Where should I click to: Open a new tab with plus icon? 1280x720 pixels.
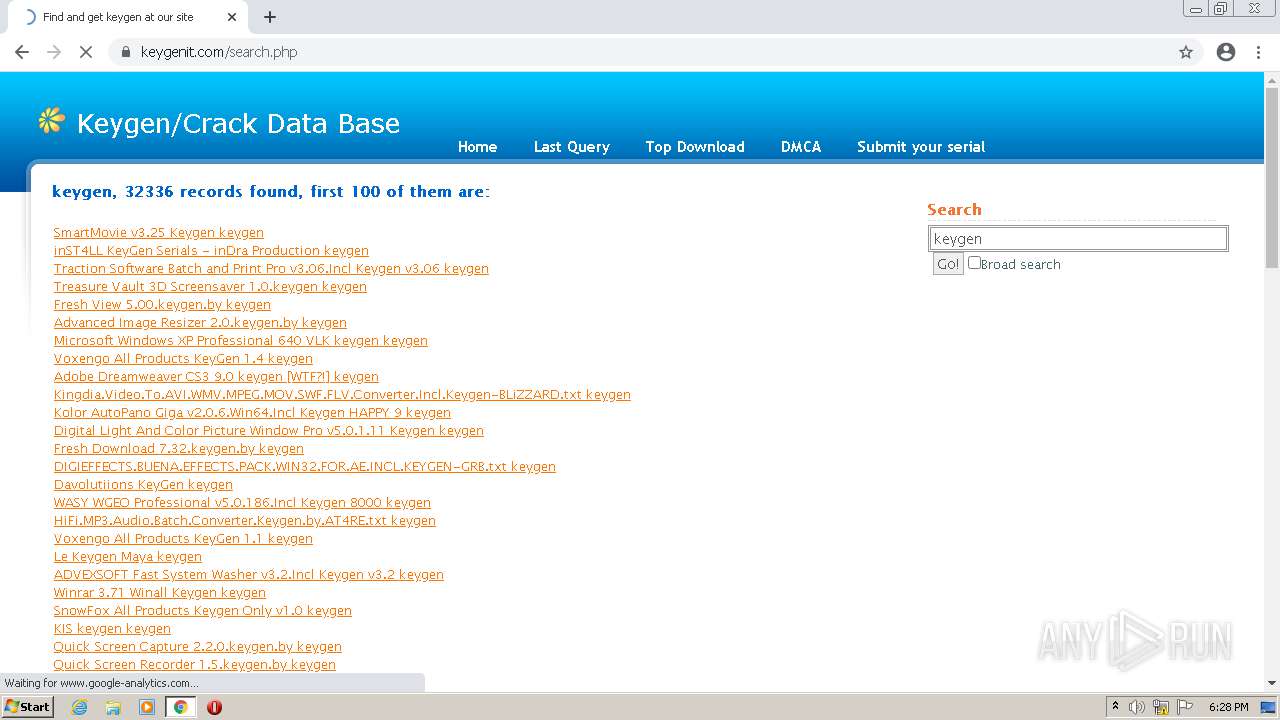click(270, 17)
